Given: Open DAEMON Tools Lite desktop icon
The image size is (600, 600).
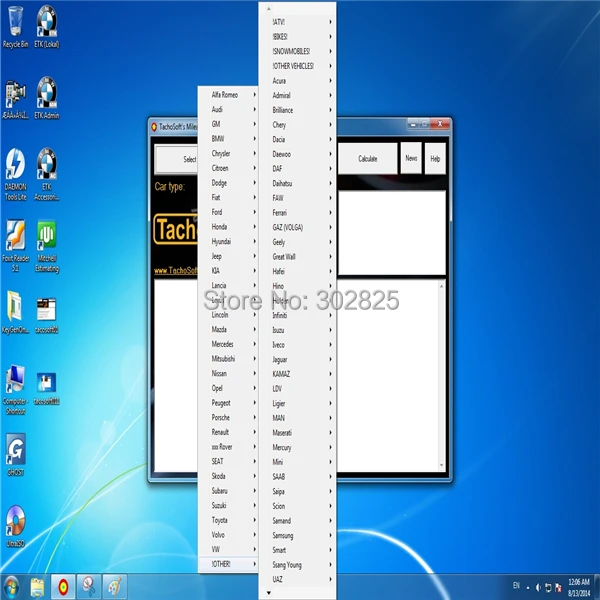Looking at the screenshot, I should point(15,174).
